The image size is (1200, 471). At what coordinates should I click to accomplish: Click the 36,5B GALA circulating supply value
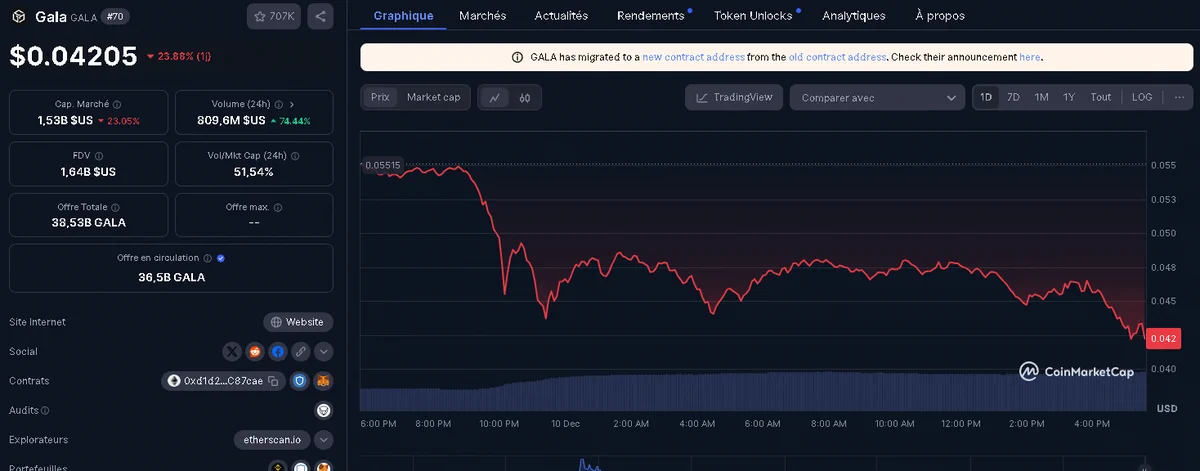pyautogui.click(x=171, y=277)
